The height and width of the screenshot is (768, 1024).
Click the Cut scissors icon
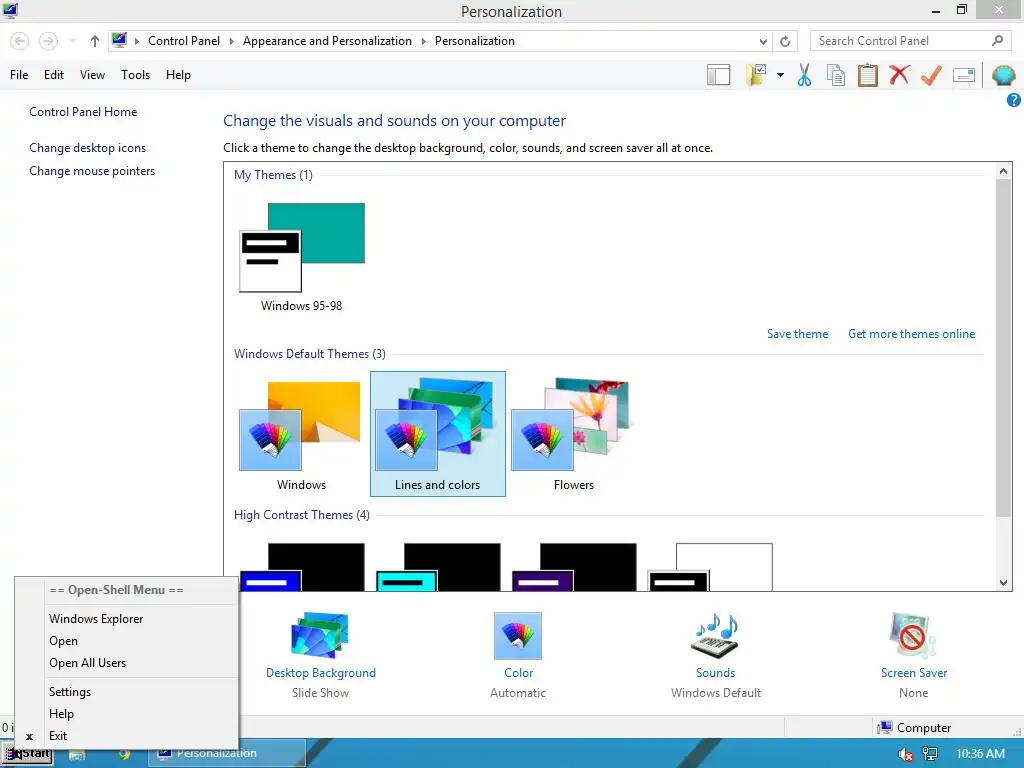pos(805,75)
